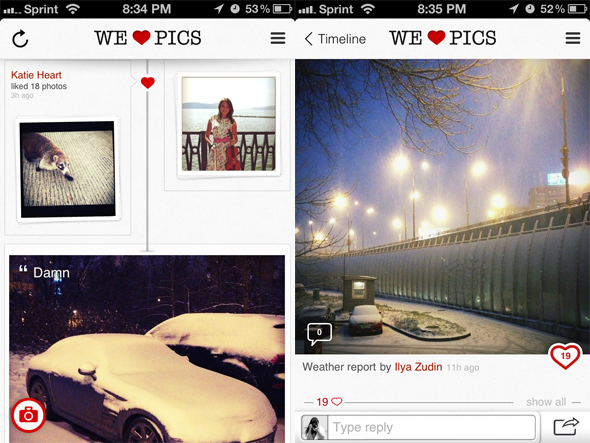Tap the refresh icon on the timeline screen
The height and width of the screenshot is (443, 590).
[x=20, y=39]
